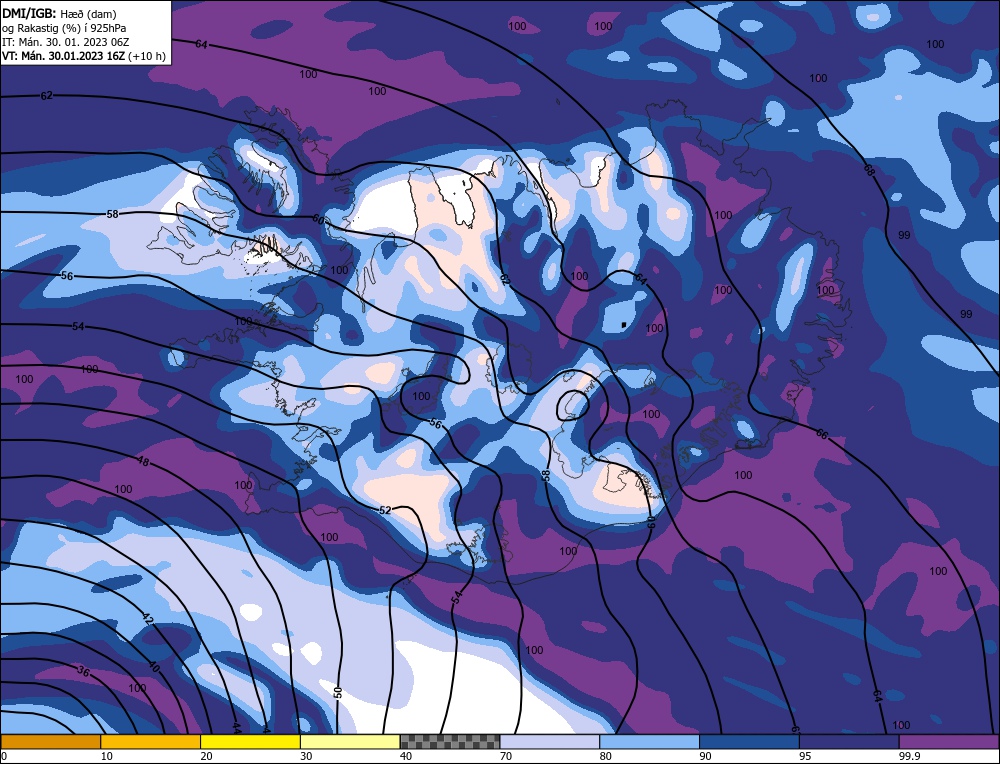
Task: Click the '50' contour label
Action: pos(338,692)
